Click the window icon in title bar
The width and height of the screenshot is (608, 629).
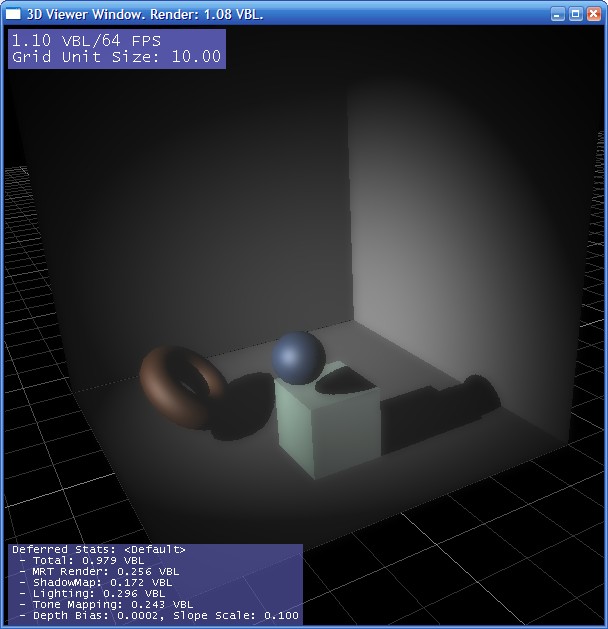point(13,14)
